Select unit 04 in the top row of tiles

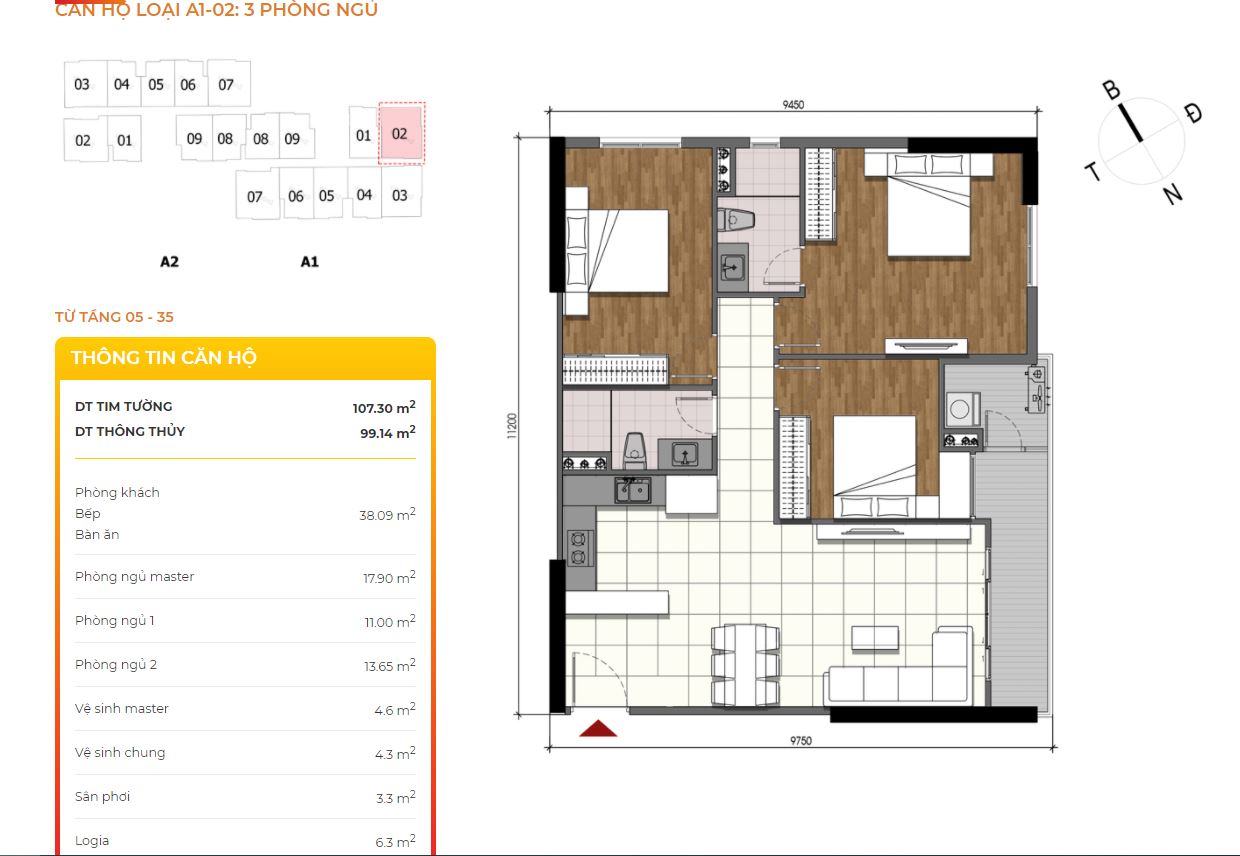coord(122,84)
